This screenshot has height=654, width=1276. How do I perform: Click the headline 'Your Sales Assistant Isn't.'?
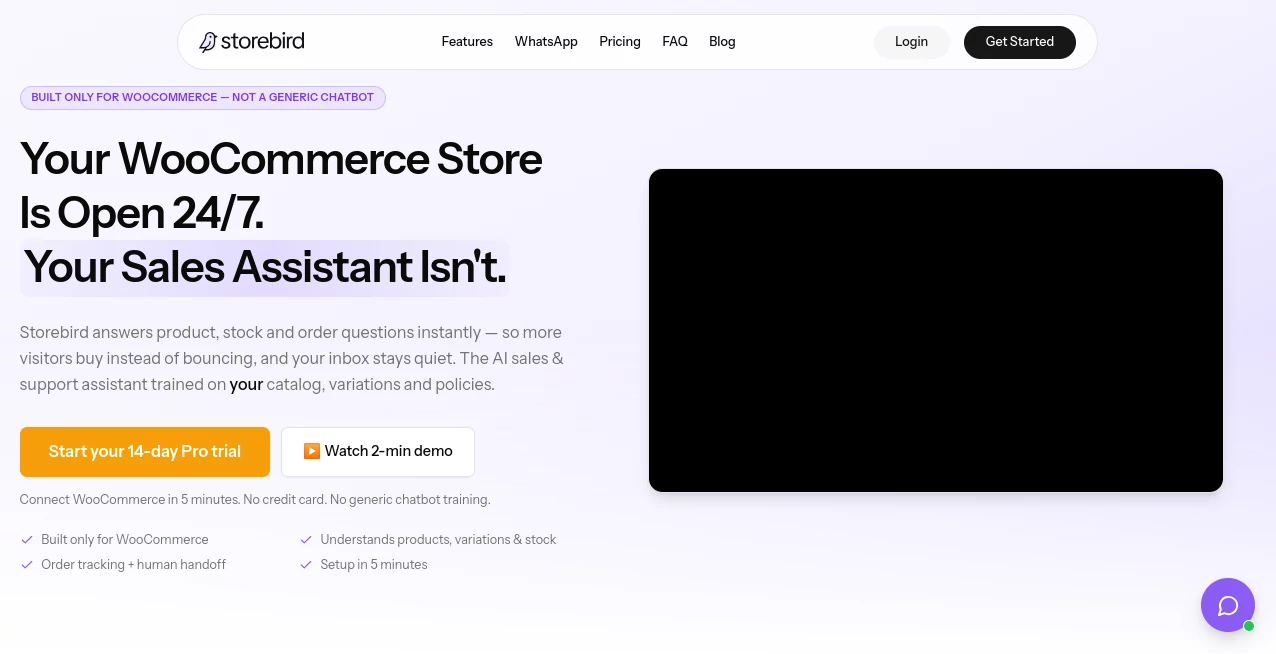click(265, 268)
